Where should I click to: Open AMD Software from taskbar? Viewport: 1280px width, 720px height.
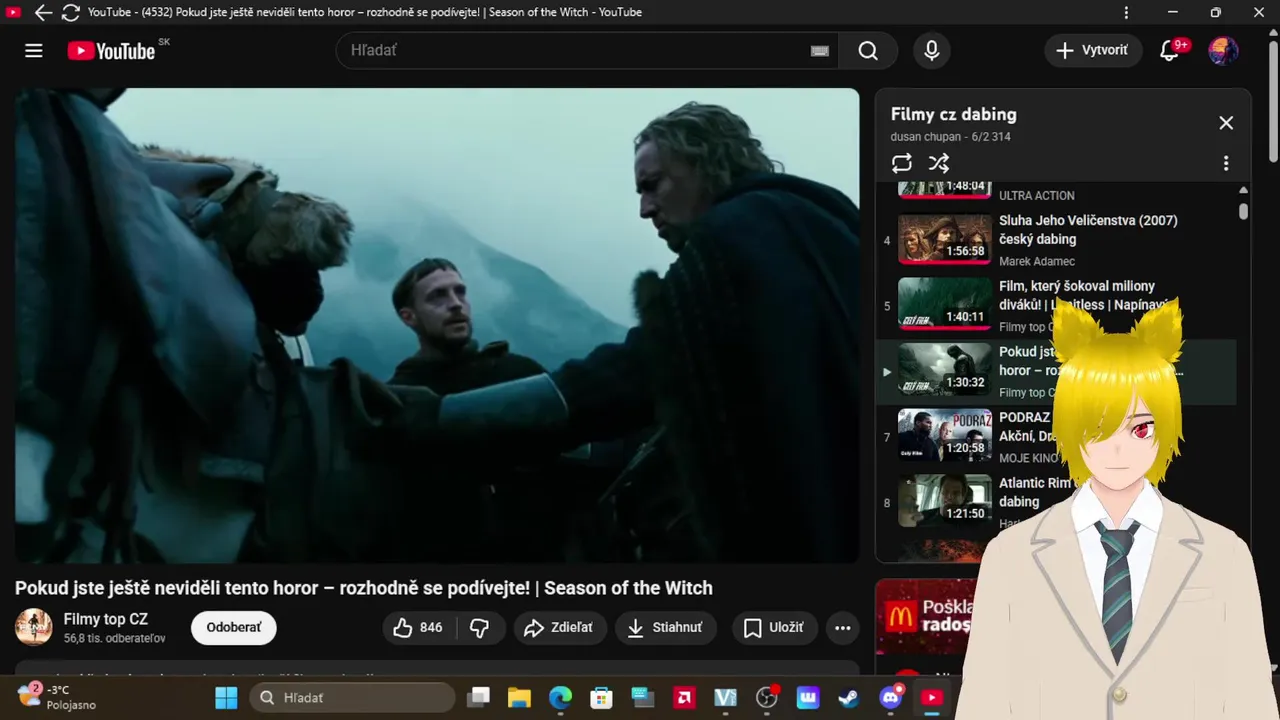click(x=685, y=697)
